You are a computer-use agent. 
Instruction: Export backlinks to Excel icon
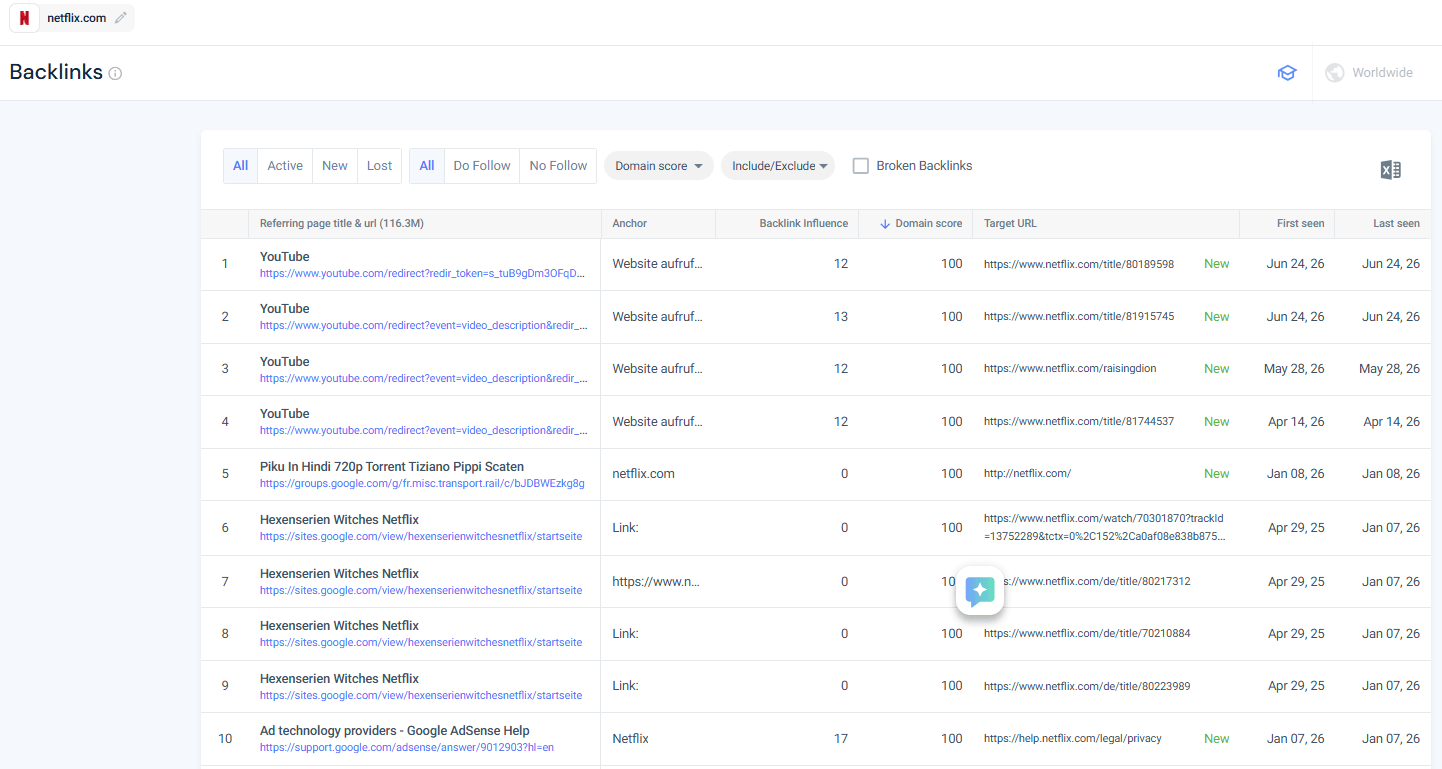point(1390,170)
